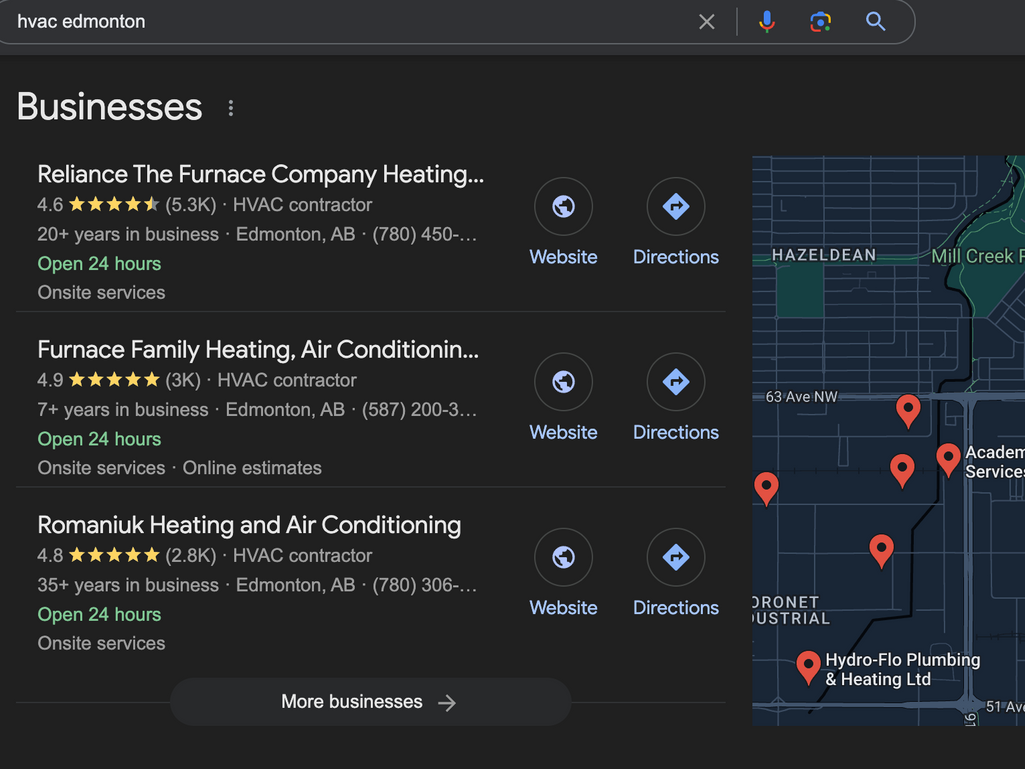Clear the search query with the X icon

pos(707,22)
